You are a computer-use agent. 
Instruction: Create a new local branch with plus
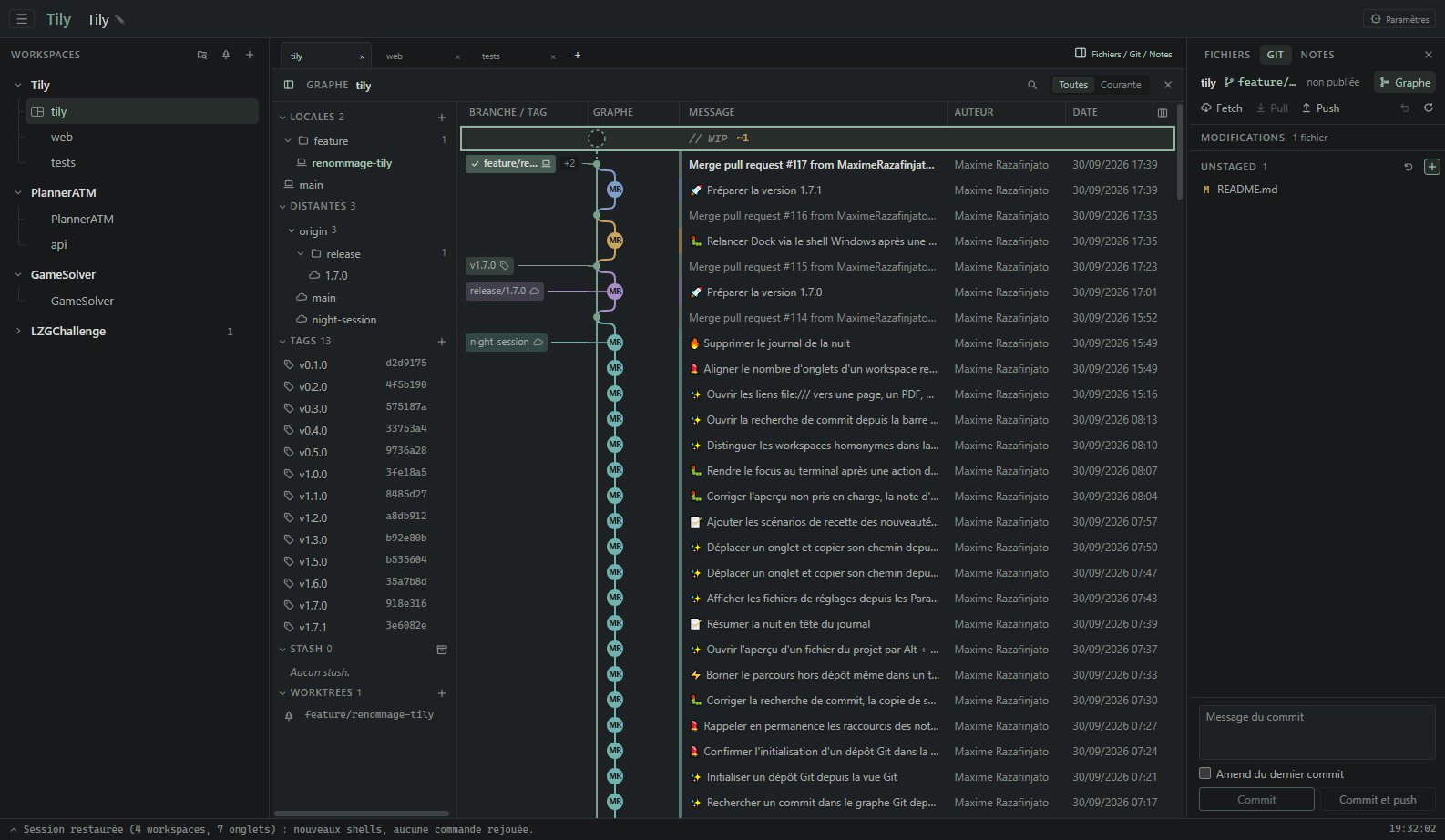[442, 117]
